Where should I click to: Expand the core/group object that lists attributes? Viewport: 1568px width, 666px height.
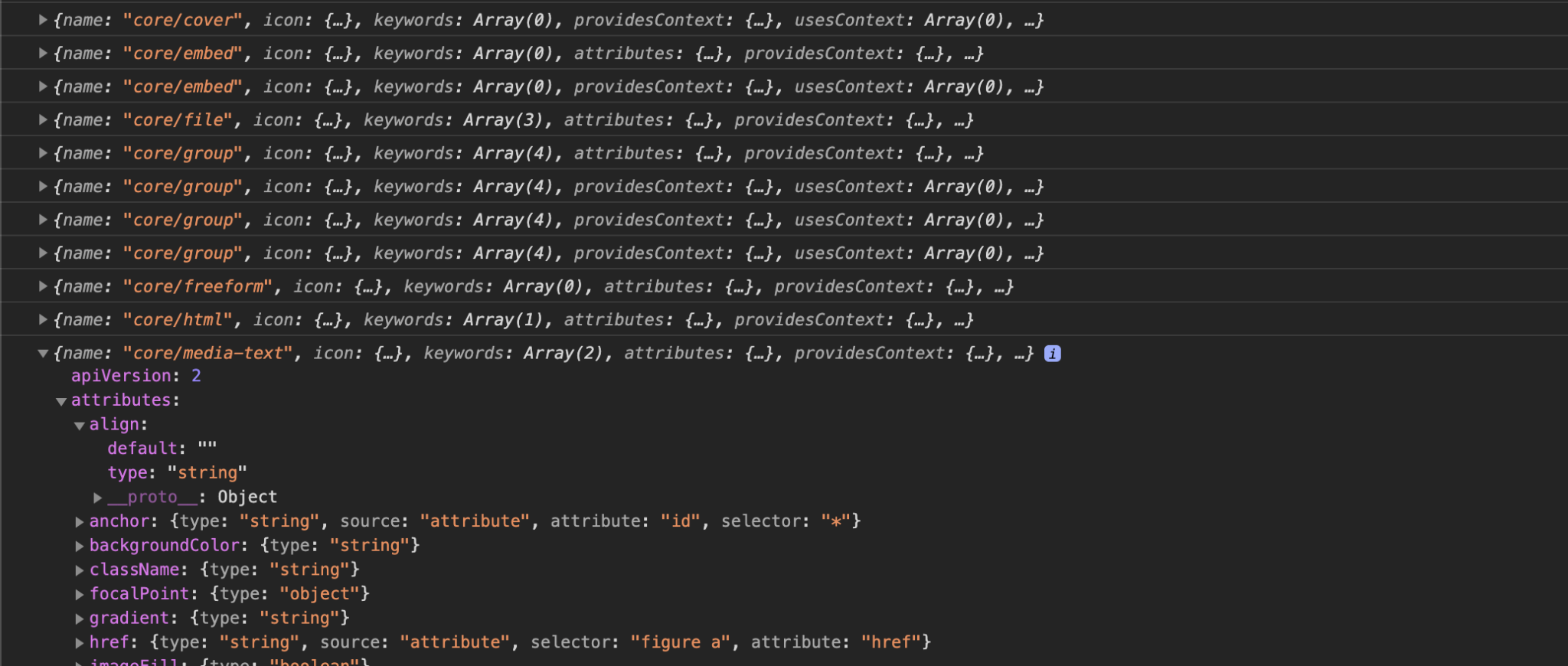click(44, 153)
